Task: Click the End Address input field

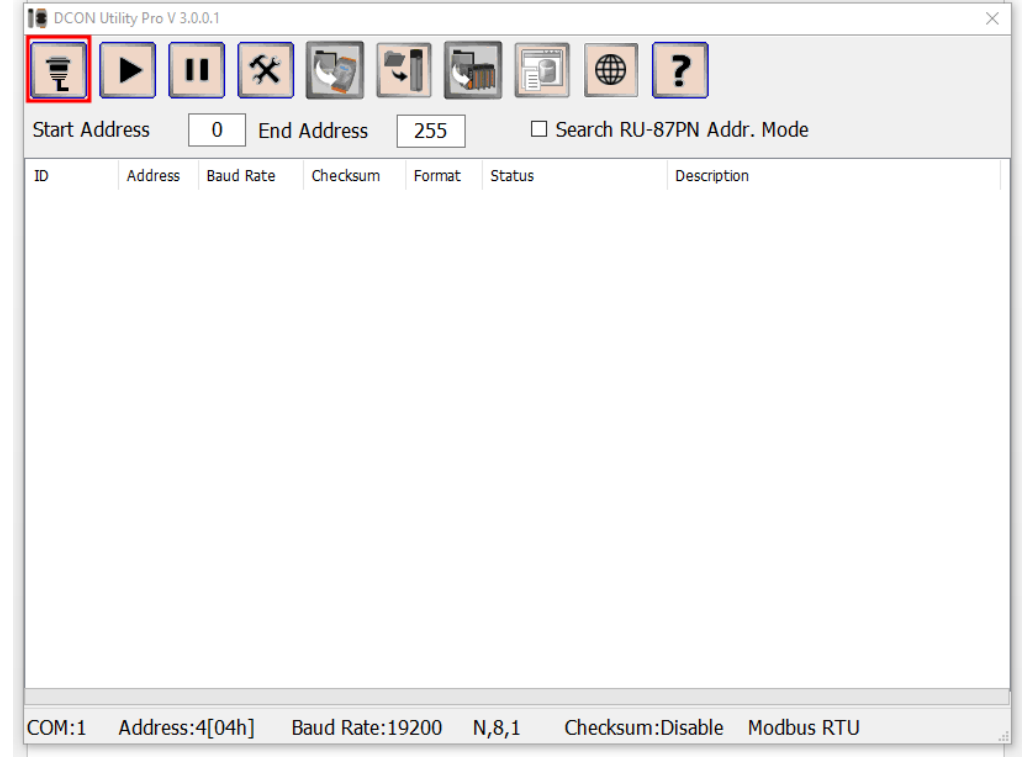Action: click(x=431, y=131)
